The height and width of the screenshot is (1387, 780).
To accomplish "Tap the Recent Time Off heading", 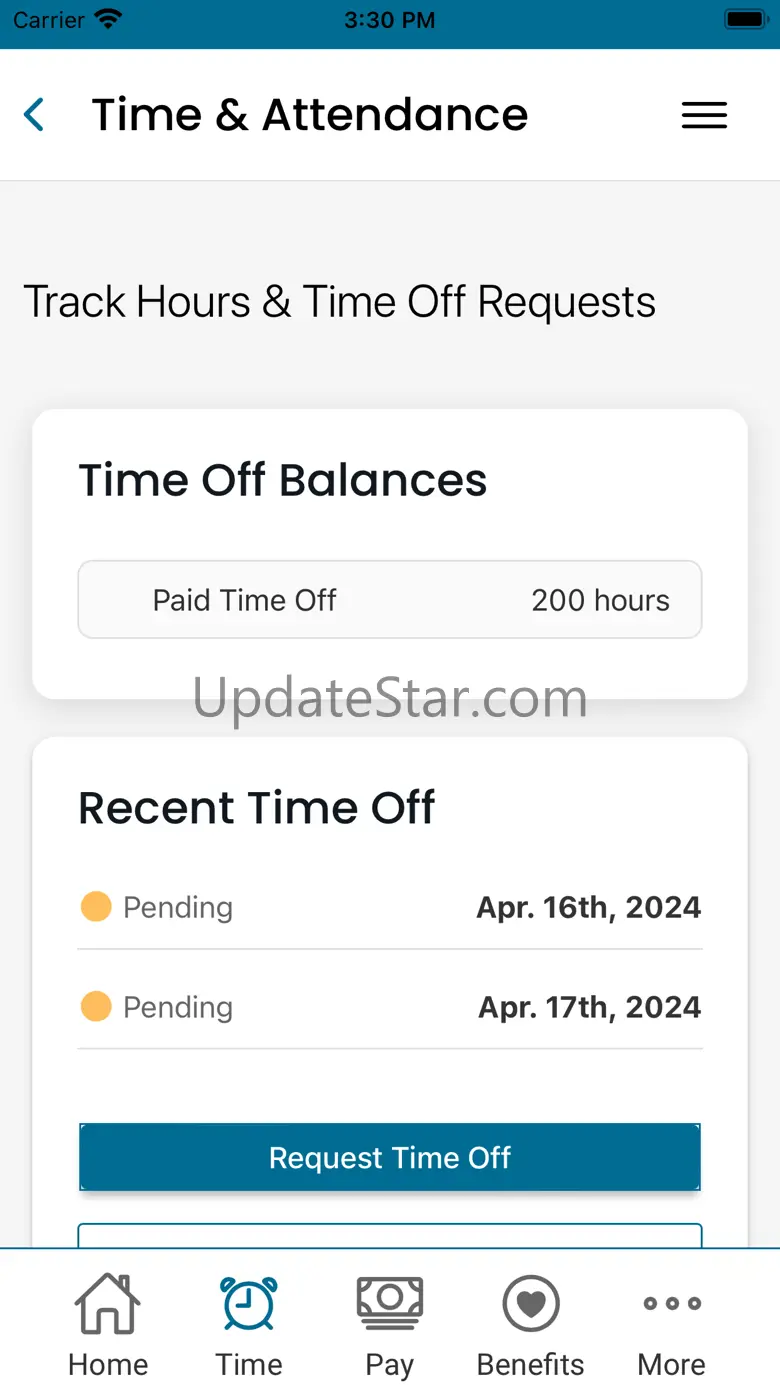I will point(257,808).
